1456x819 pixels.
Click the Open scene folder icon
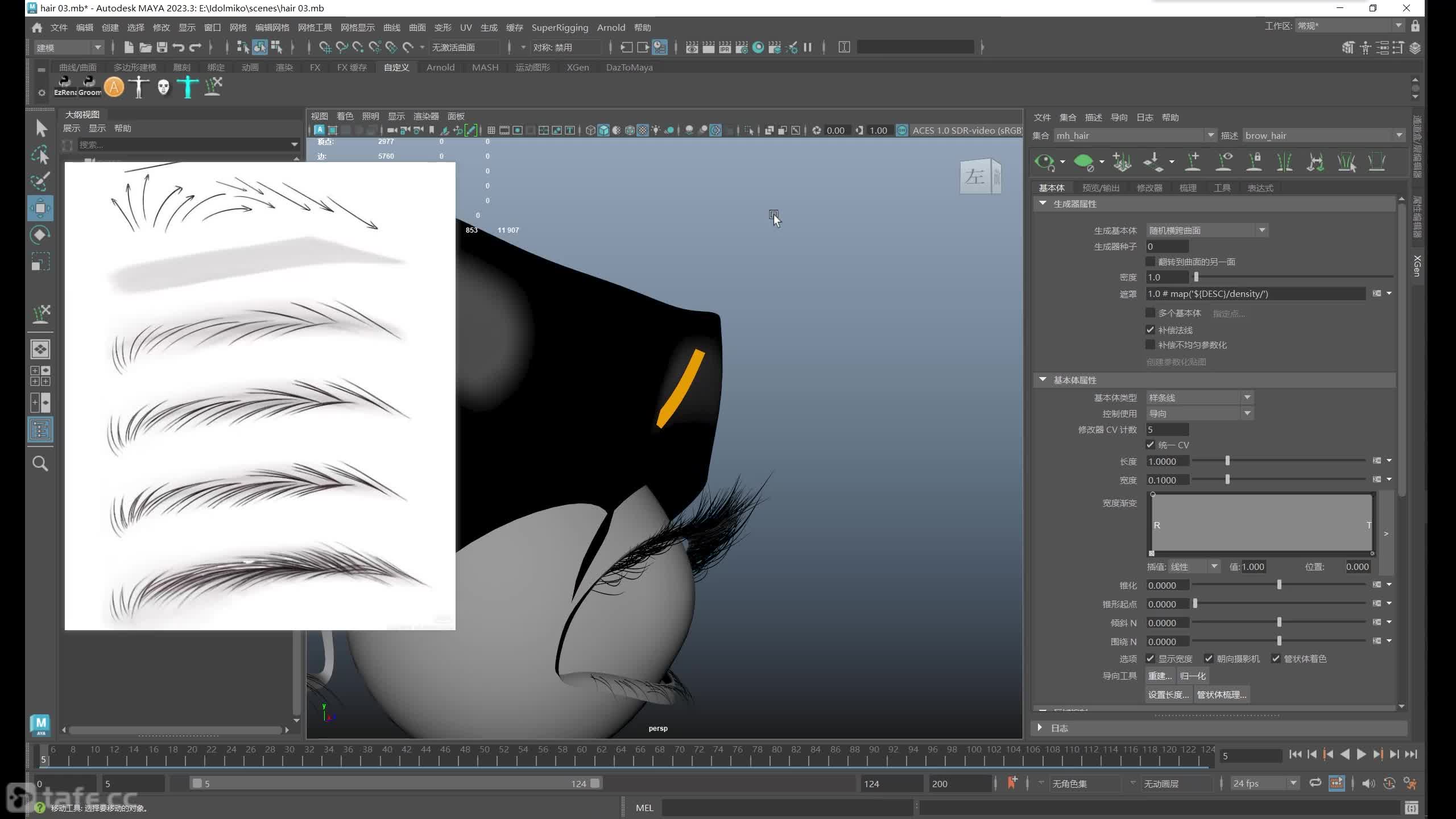coord(146,47)
